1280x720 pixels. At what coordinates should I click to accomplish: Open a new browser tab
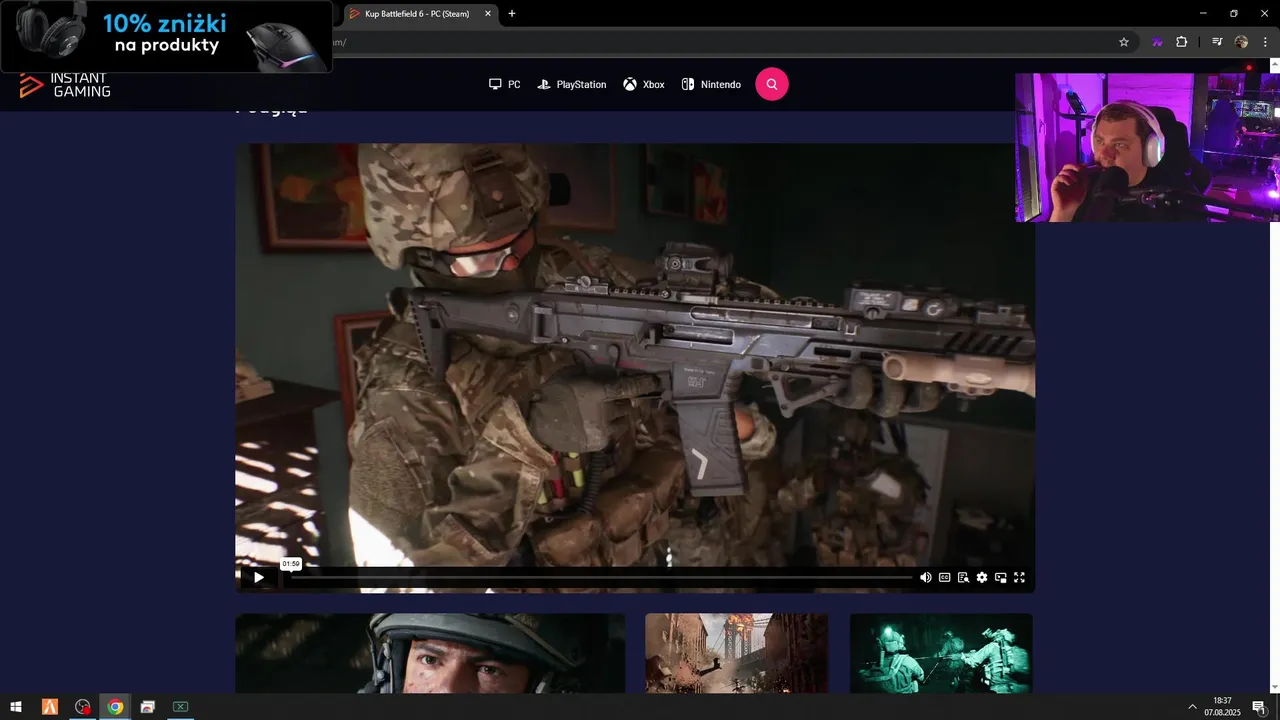click(512, 14)
